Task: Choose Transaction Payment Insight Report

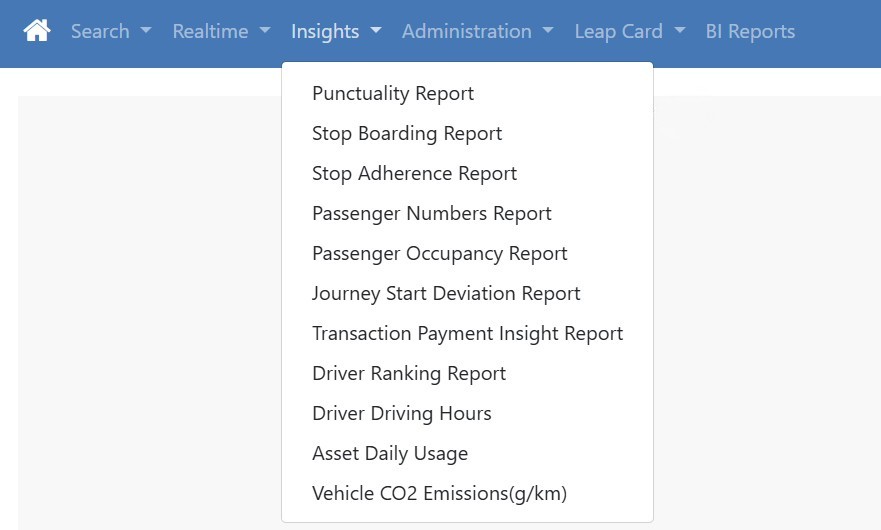Action: [467, 333]
